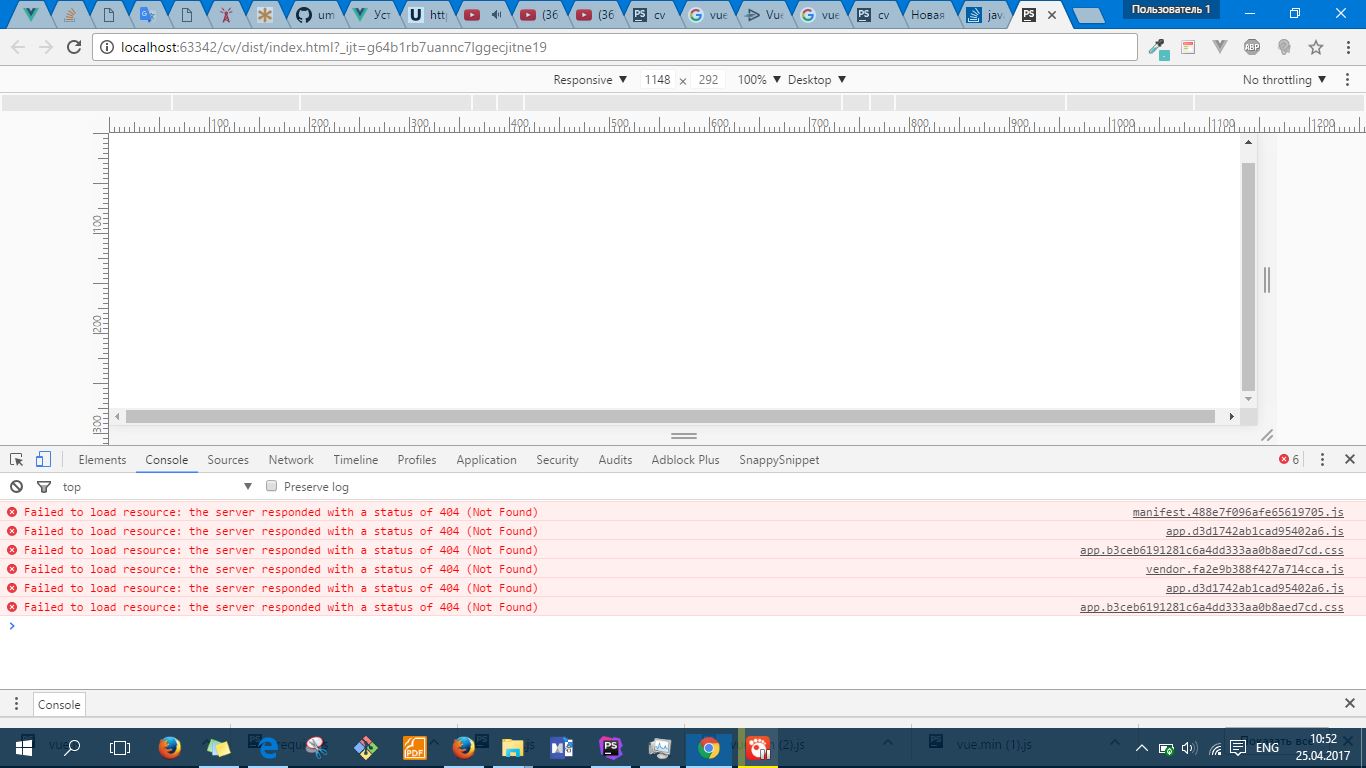Image resolution: width=1366 pixels, height=768 pixels.
Task: Open the top execution context dropdown
Action: pyautogui.click(x=158, y=487)
